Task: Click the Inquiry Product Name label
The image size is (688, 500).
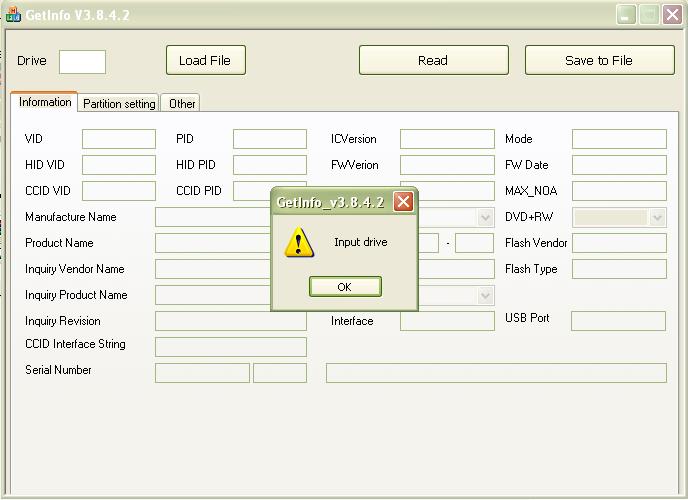Action: (x=76, y=295)
